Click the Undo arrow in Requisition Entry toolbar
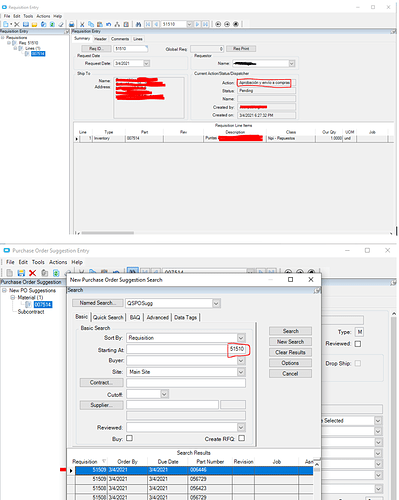Screen dimensions: 399x500 click(108, 24)
